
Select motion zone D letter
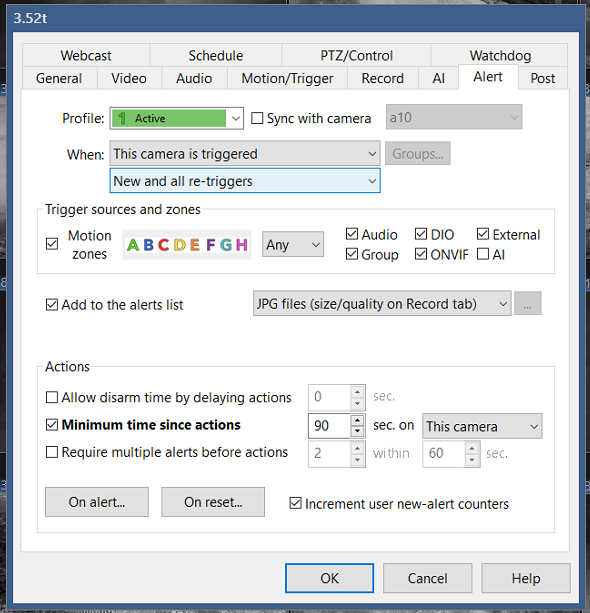pos(179,245)
